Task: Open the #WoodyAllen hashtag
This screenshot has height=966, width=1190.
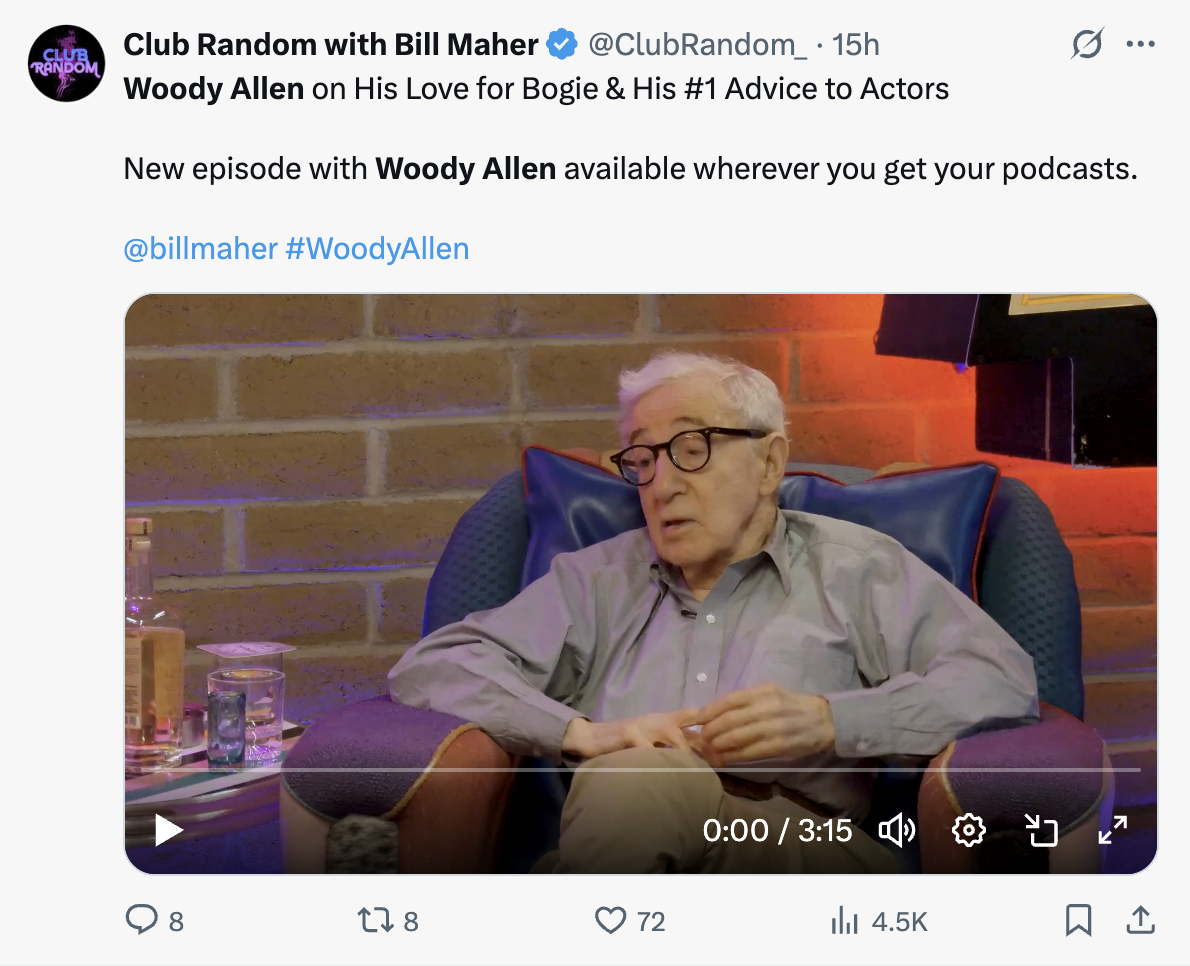Action: (377, 249)
